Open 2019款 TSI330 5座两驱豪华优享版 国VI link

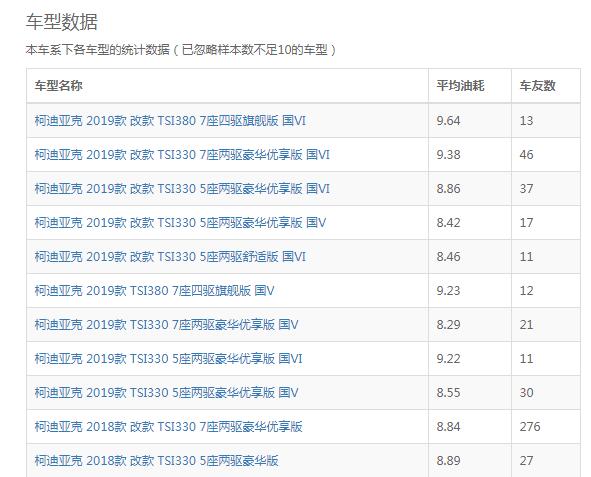(168, 358)
